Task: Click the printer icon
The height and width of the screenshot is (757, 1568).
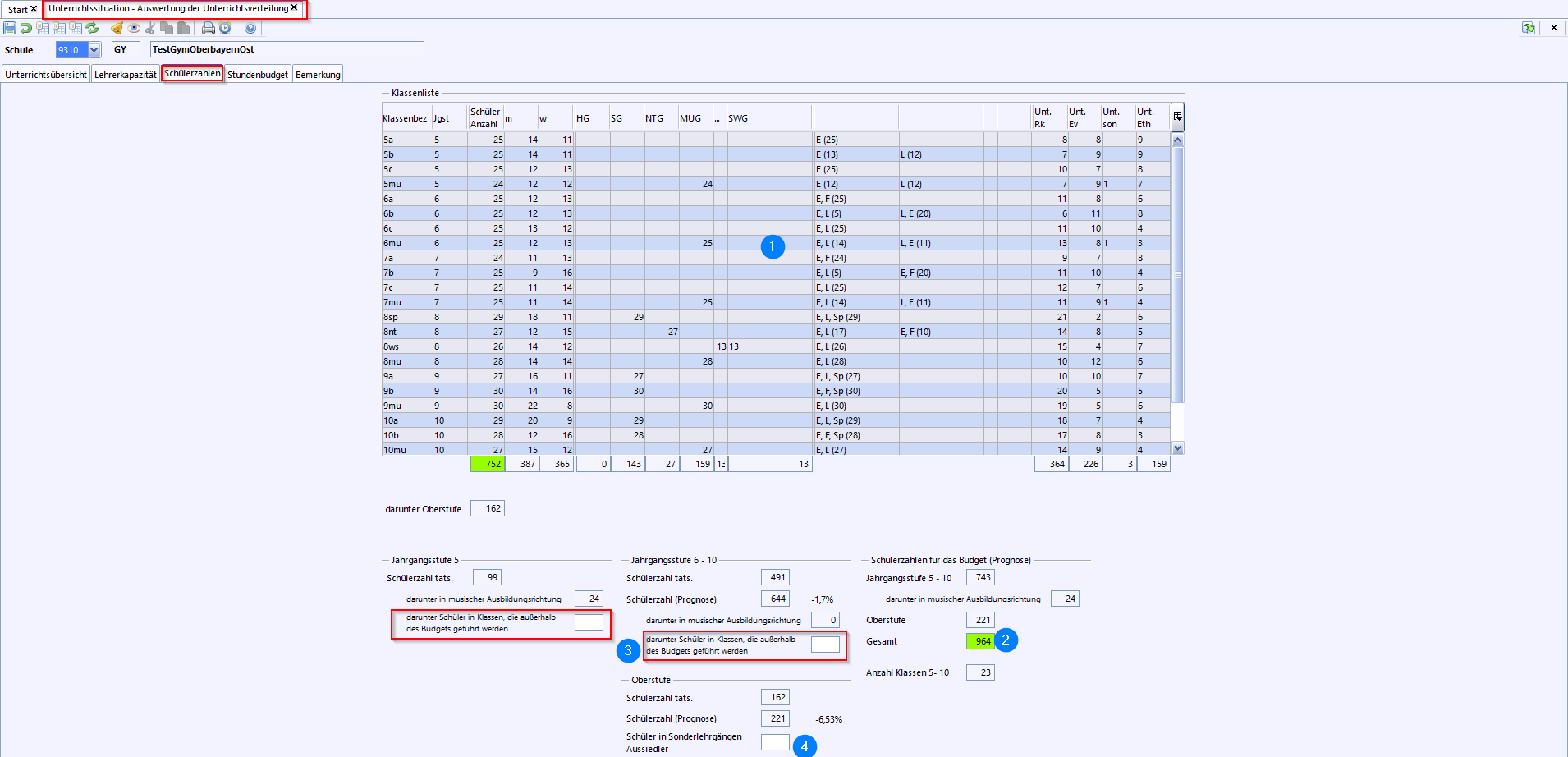Action: [x=209, y=28]
